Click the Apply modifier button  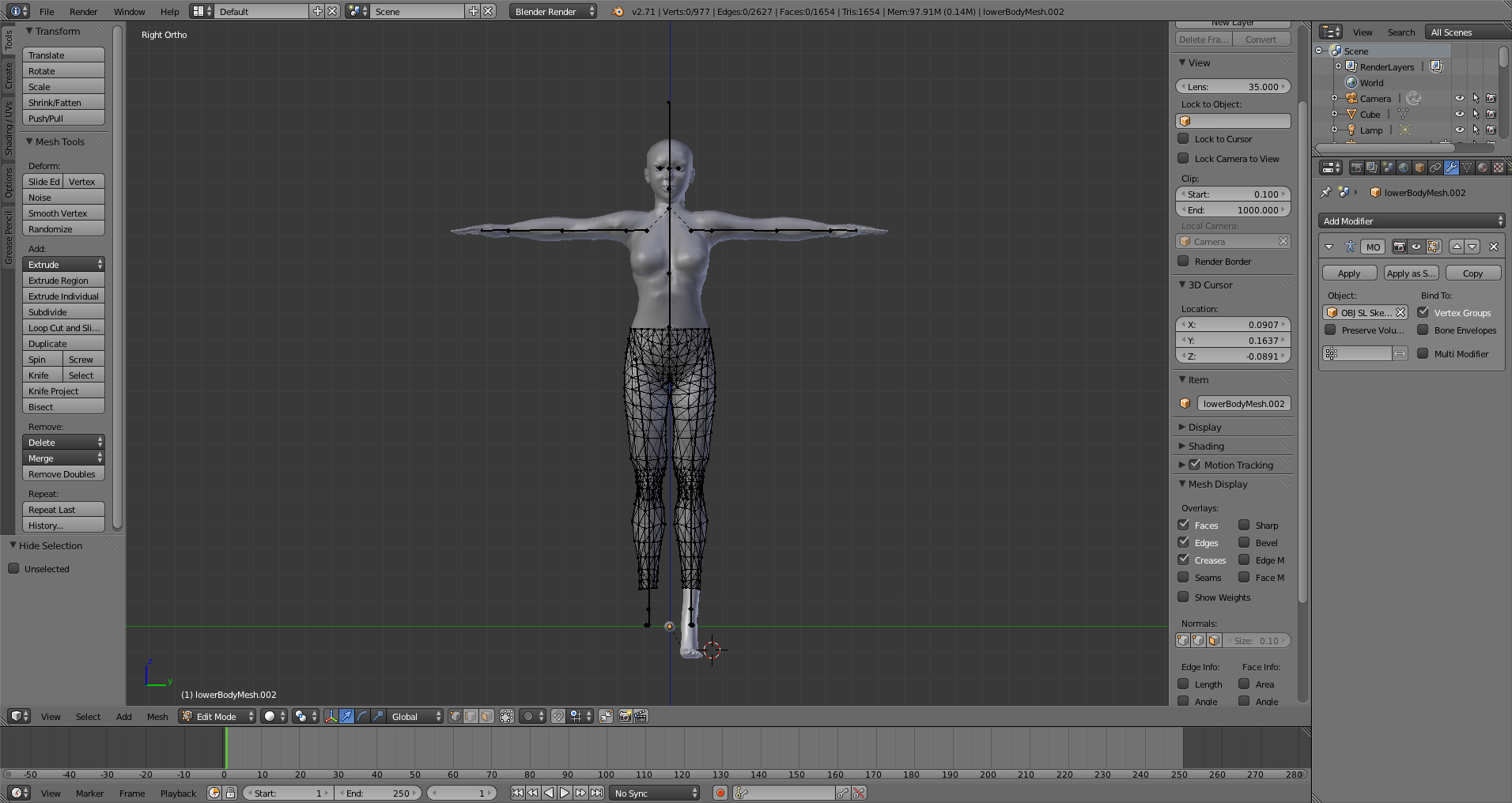tap(1349, 273)
